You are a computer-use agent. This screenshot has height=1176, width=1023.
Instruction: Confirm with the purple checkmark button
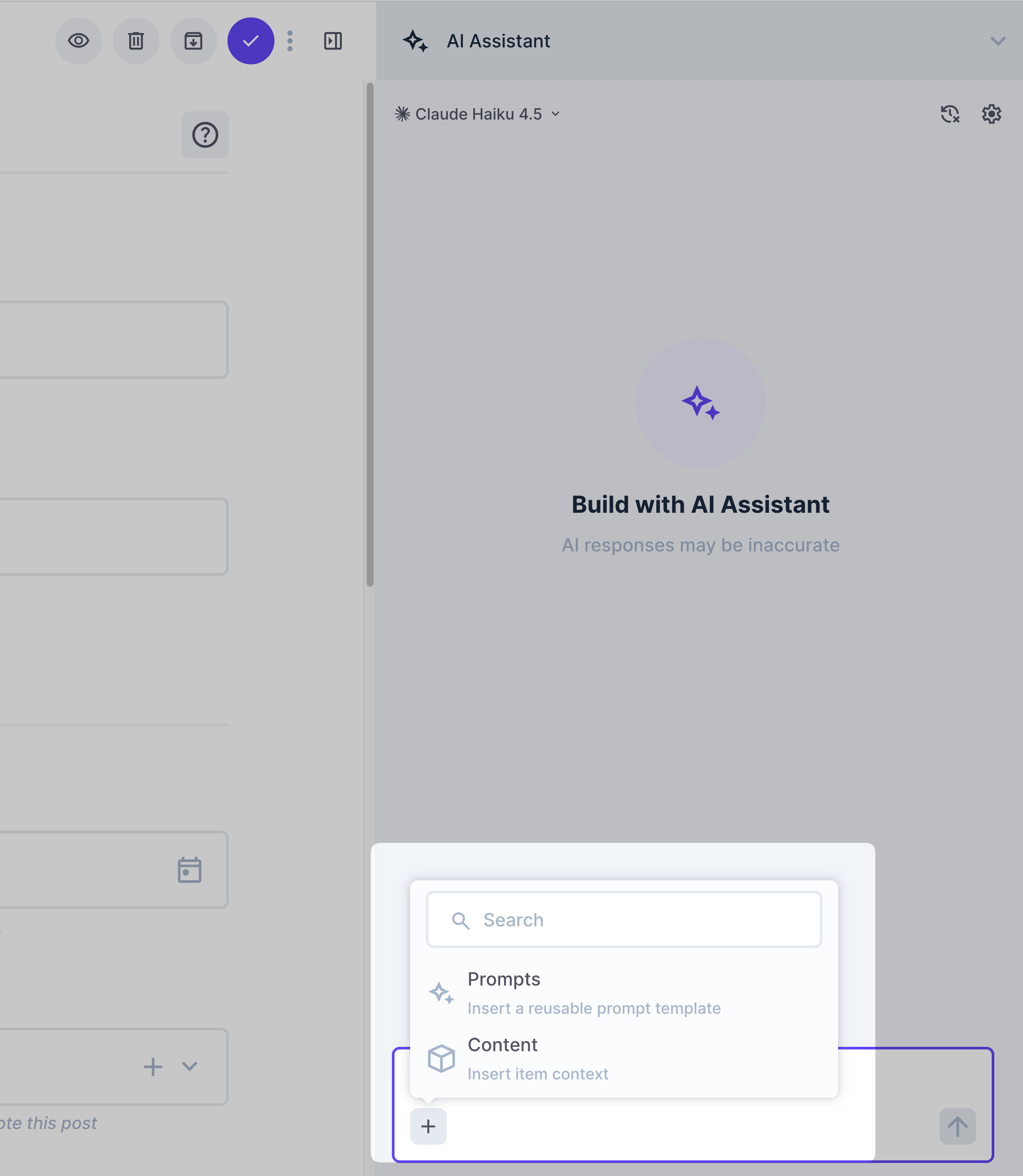point(251,40)
